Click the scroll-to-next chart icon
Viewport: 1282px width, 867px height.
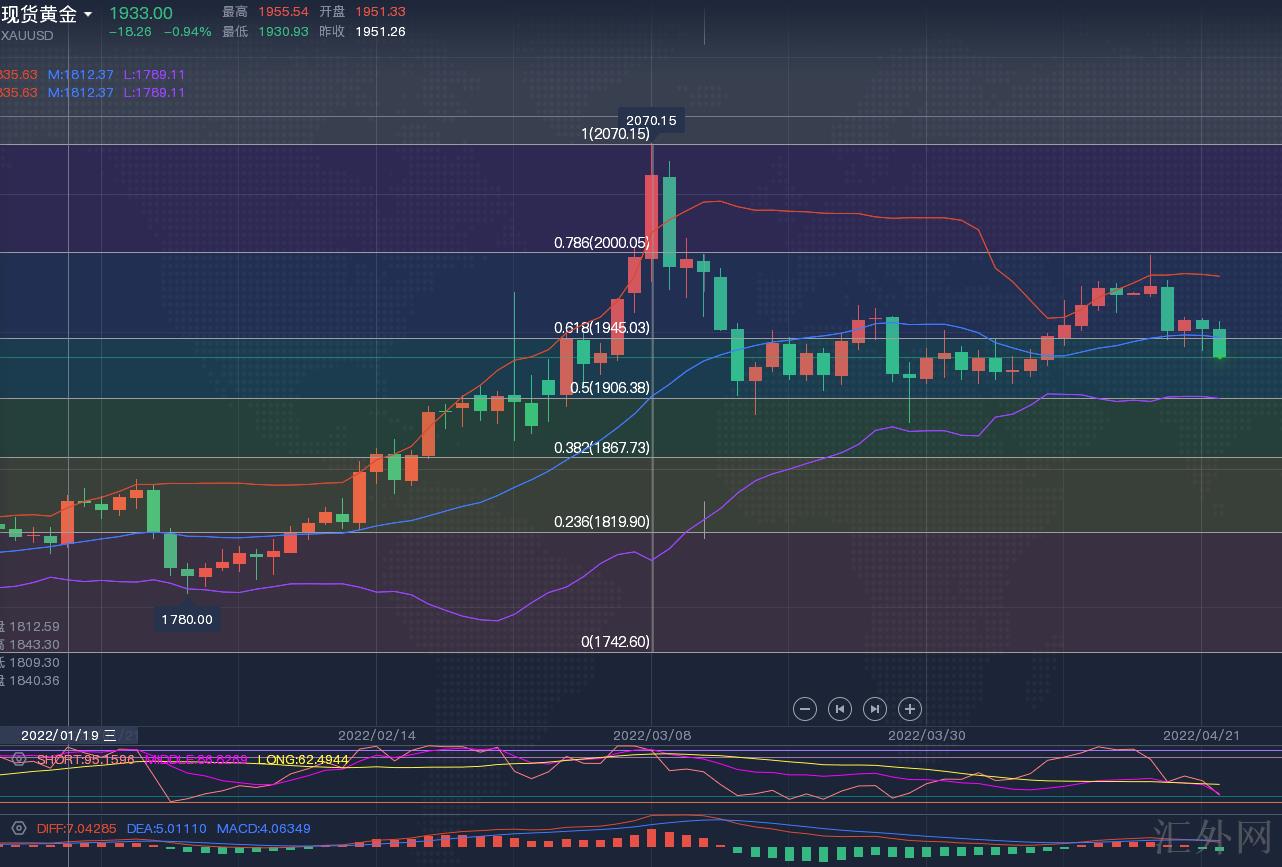click(x=874, y=709)
